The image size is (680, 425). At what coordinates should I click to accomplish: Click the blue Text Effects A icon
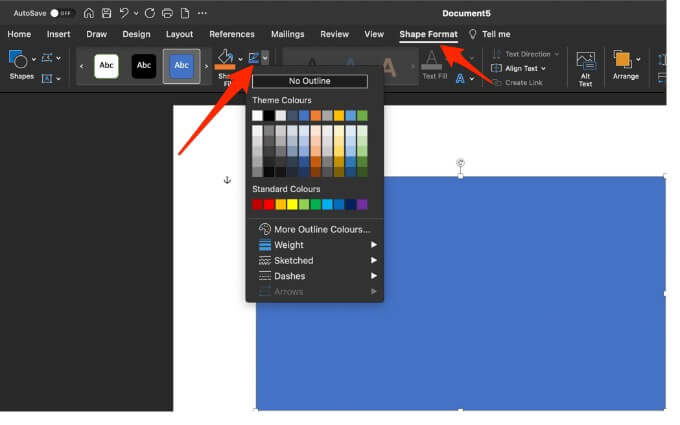click(460, 78)
